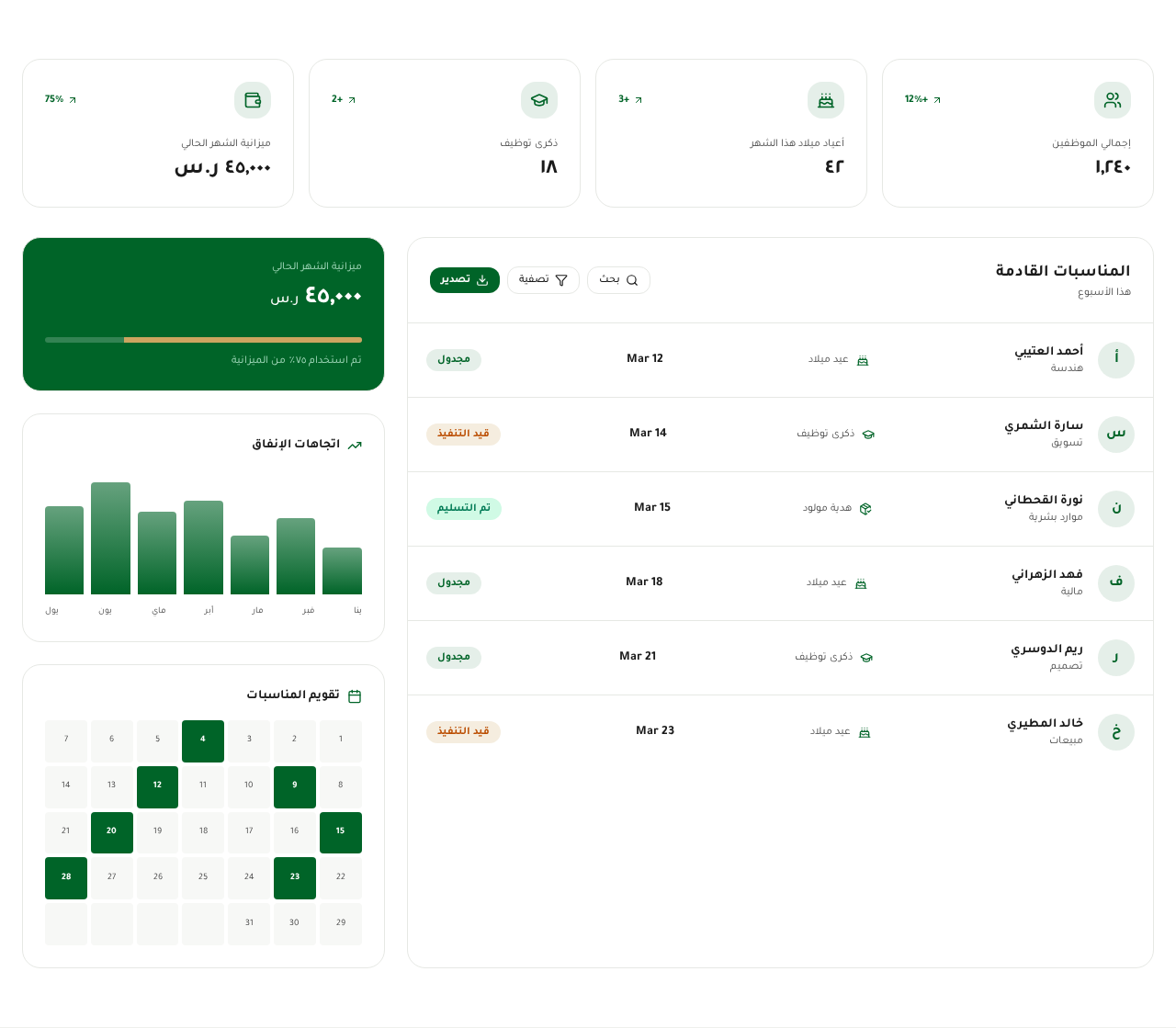Viewport: 1176px width, 1028px height.
Task: Click the بحث search field
Action: (x=618, y=280)
